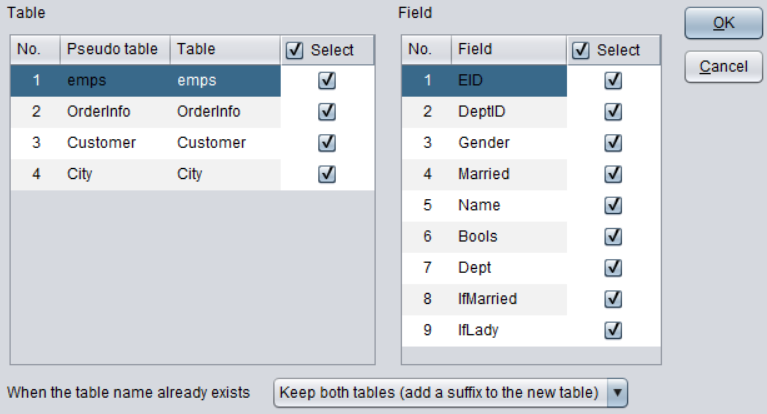Viewport: 767px width, 414px height.
Task: Click the Field column header
Action: 509,49
